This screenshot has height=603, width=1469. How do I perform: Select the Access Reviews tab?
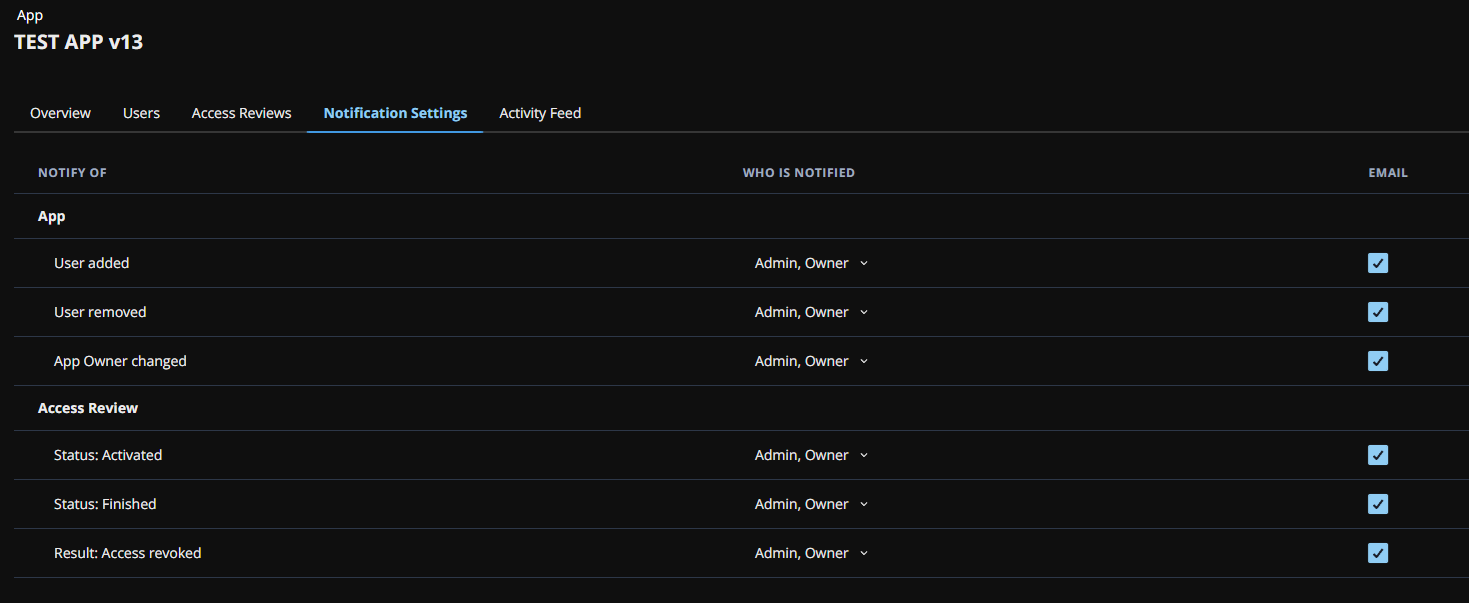point(241,113)
